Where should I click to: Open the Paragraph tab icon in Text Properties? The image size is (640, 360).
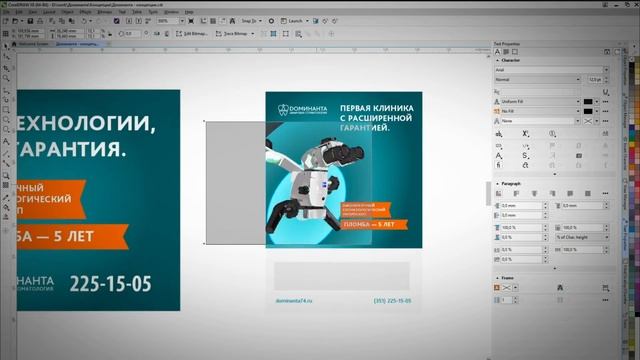click(506, 52)
